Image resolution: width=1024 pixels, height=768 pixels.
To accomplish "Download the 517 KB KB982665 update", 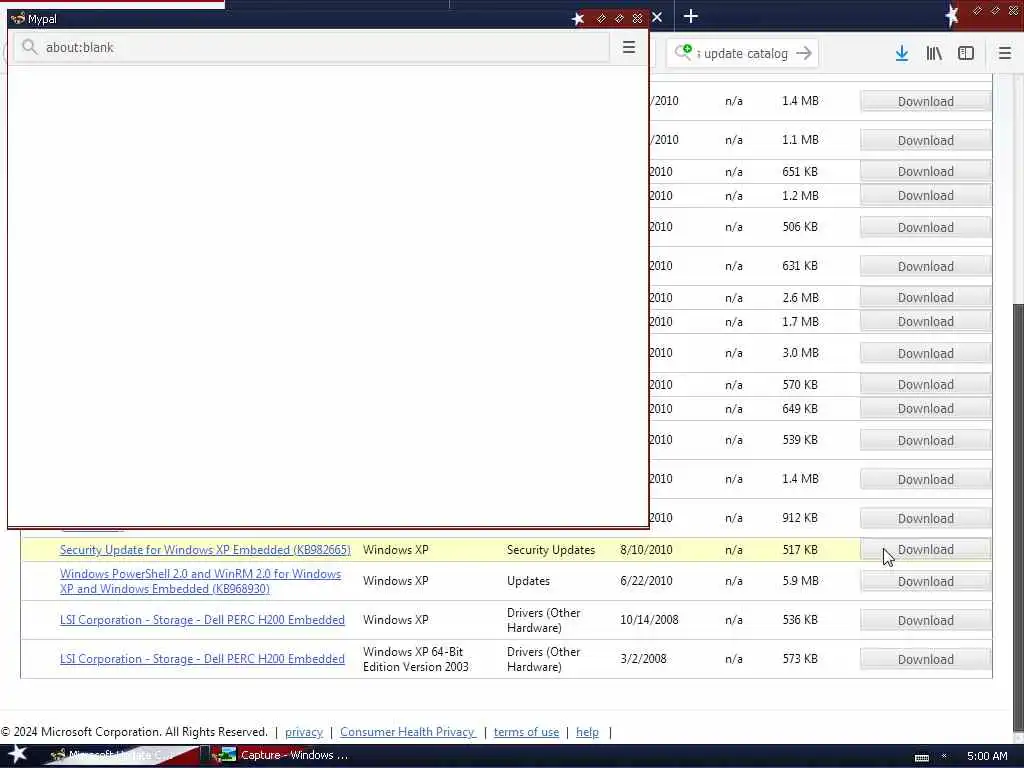I will click(x=925, y=550).
